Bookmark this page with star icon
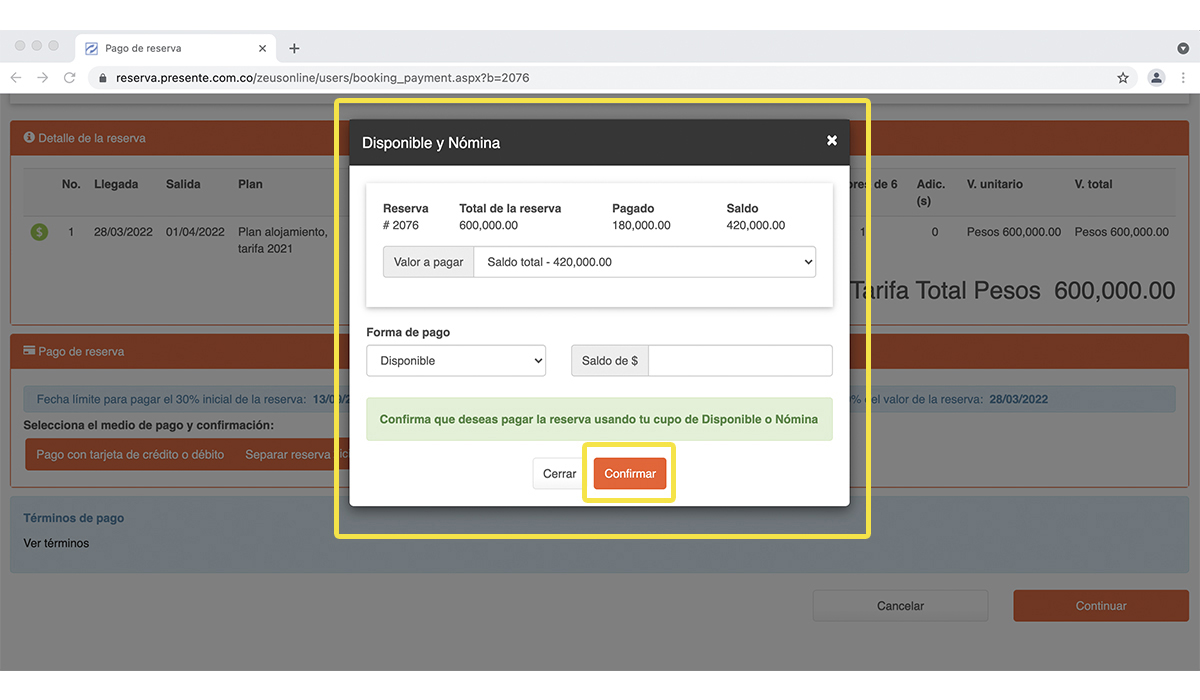The image size is (1200, 700). click(1123, 77)
